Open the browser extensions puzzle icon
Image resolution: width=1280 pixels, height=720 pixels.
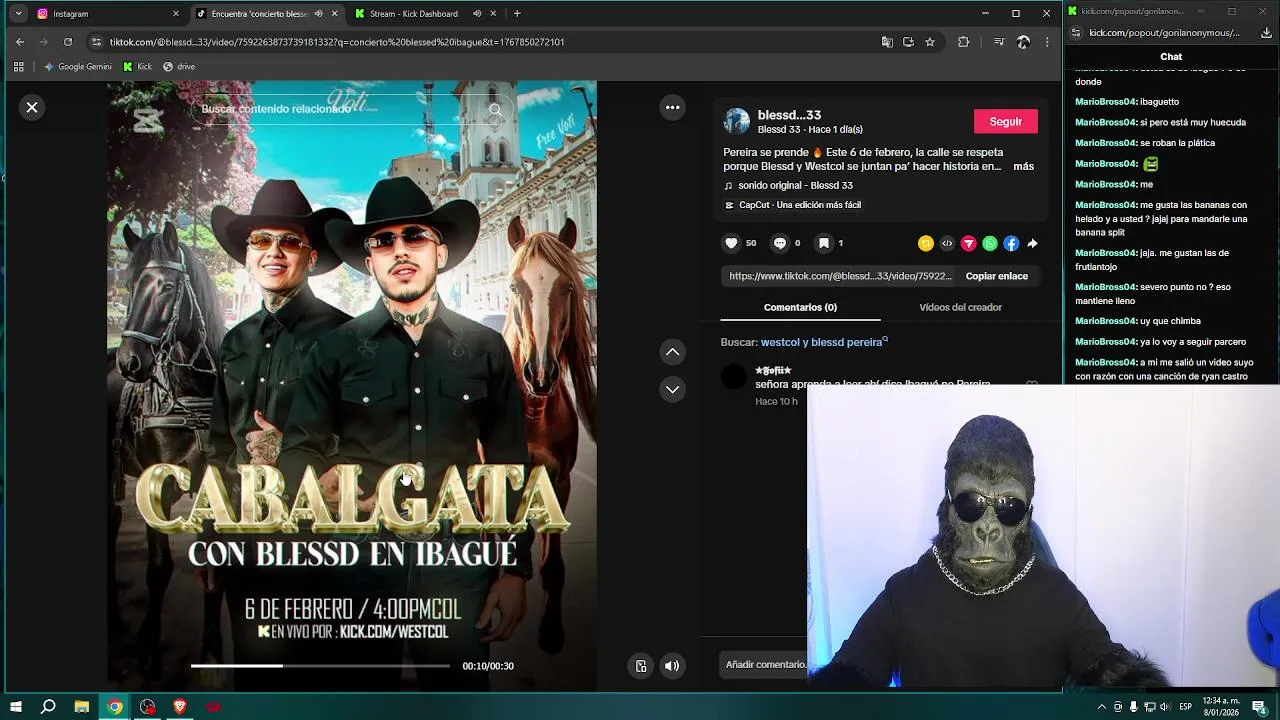pos(964,42)
